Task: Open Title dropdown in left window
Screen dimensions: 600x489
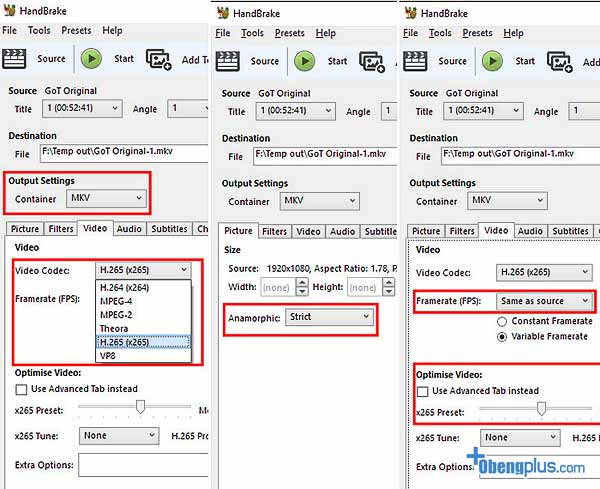Action: coord(82,109)
